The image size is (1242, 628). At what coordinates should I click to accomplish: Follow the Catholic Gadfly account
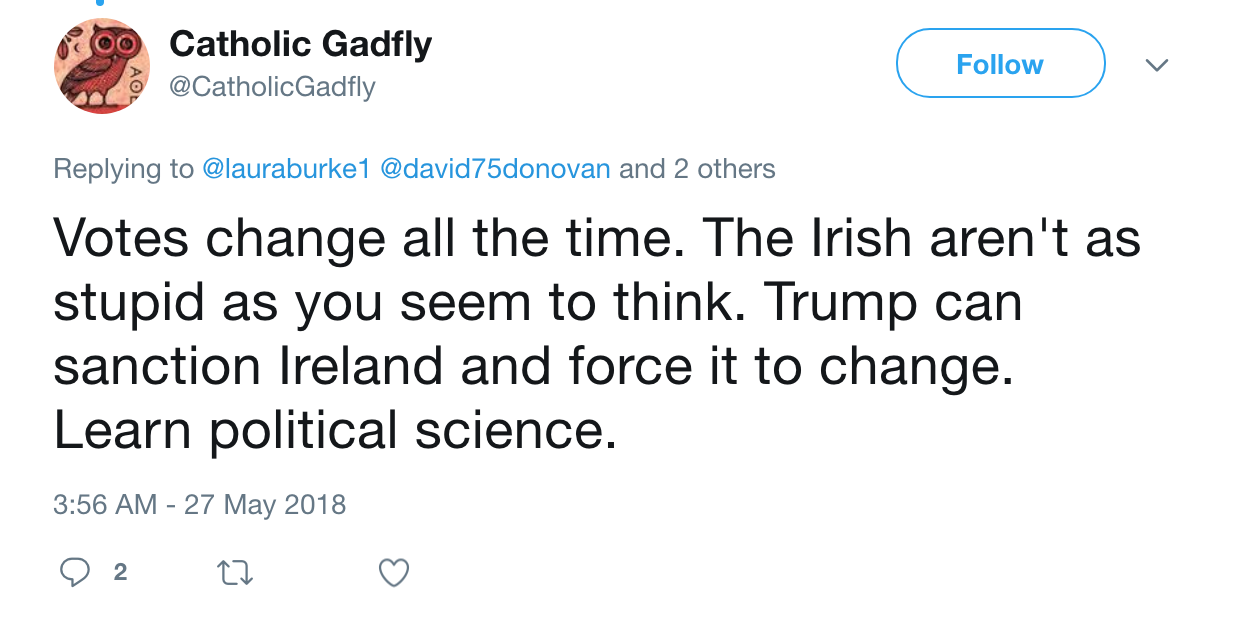(x=999, y=64)
